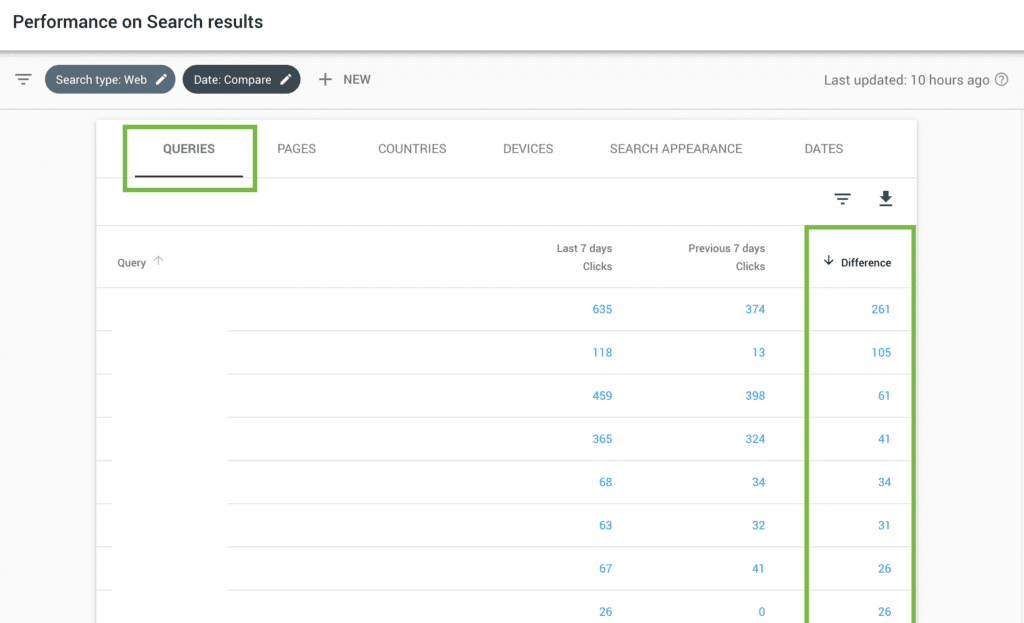1024x623 pixels.
Task: Edit the Date comparison using its pencil icon
Action: [286, 79]
